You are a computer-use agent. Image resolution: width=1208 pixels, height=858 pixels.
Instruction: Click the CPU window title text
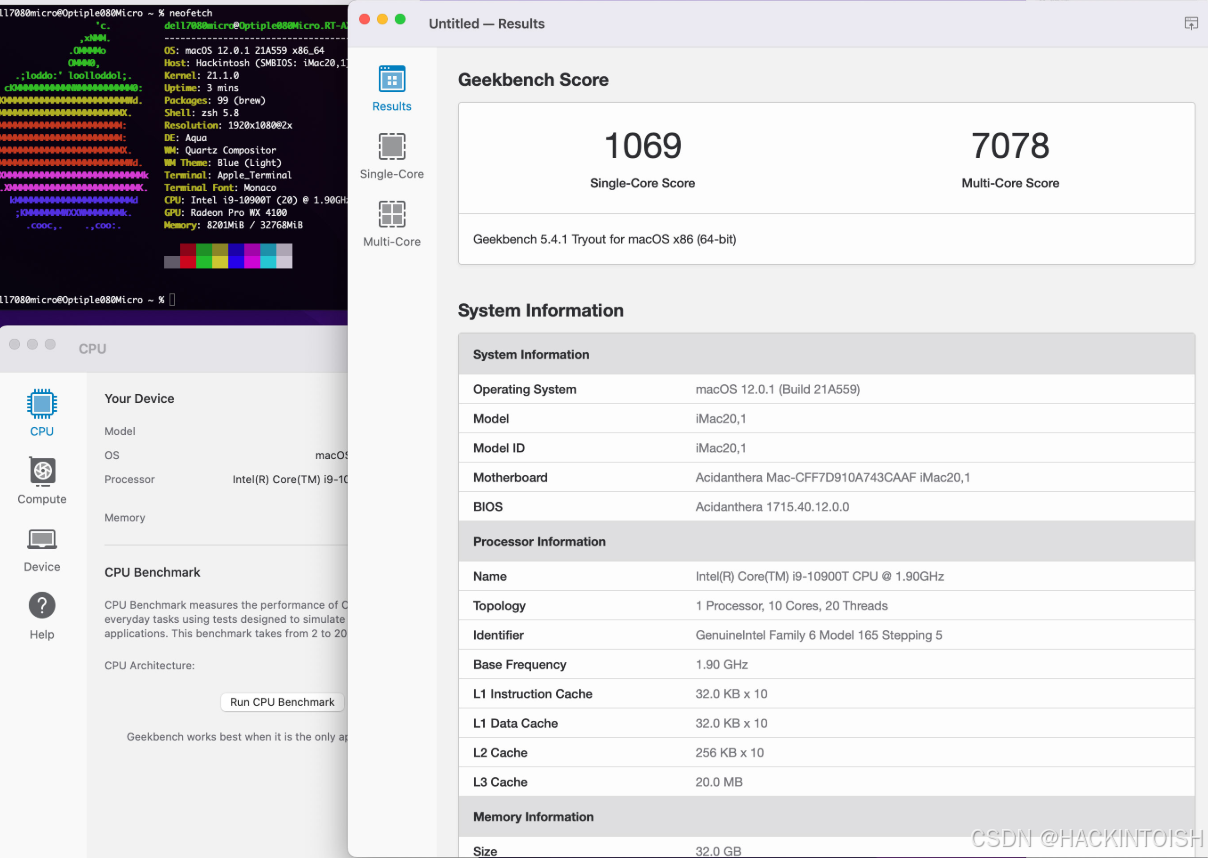(92, 348)
